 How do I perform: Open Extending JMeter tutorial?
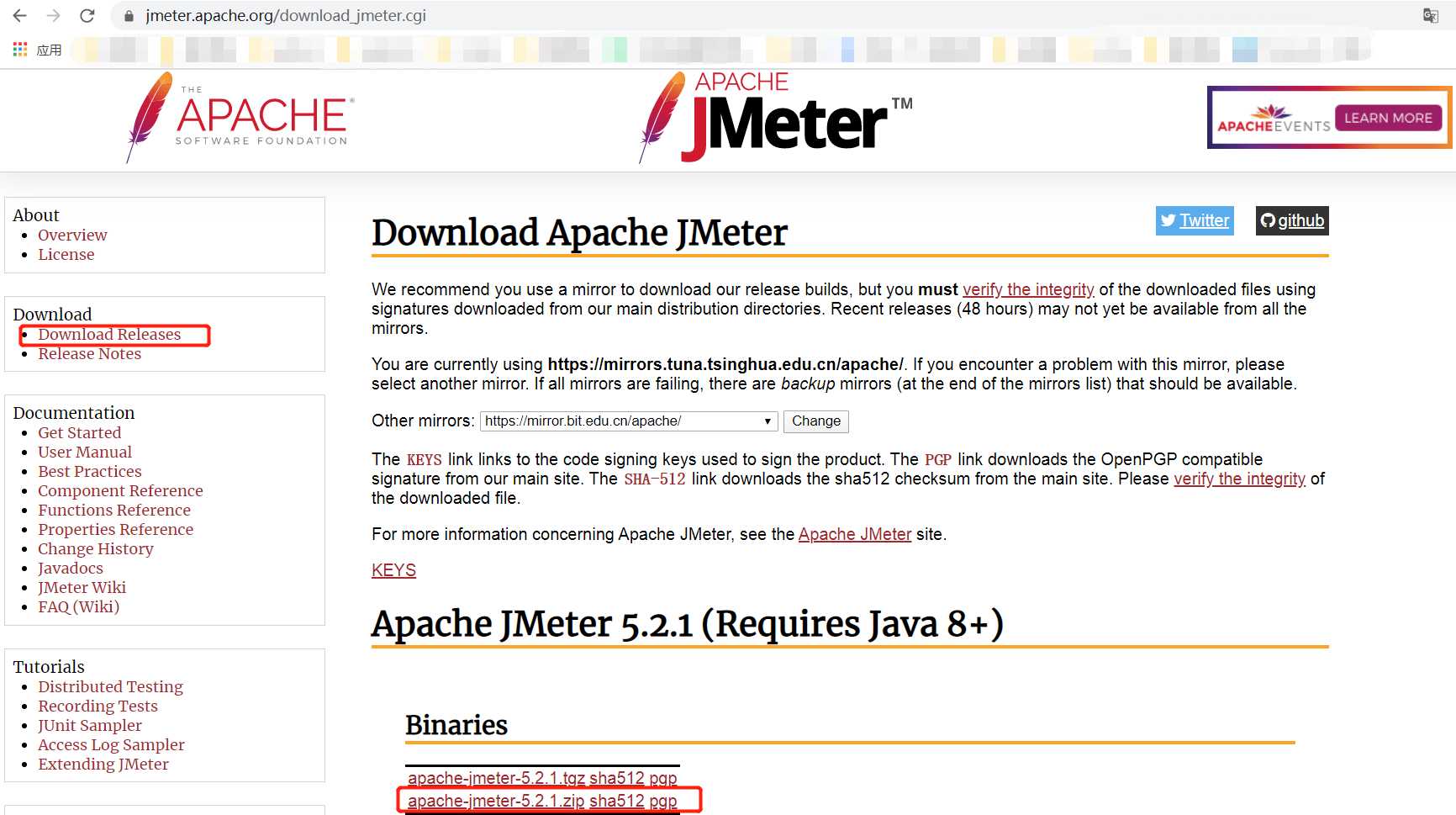coord(103,764)
